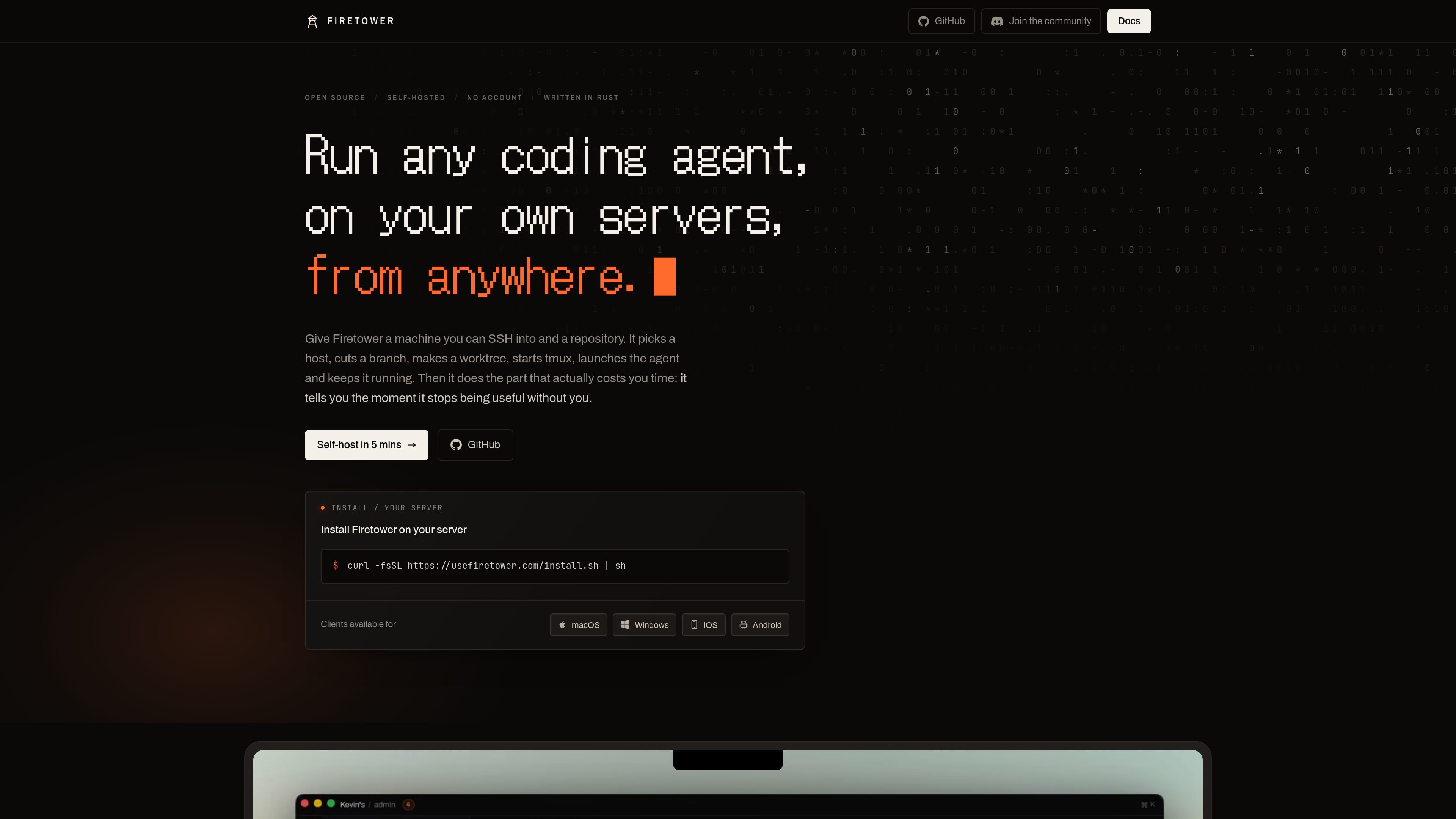Click the dollar prompt symbol in install box

click(335, 565)
